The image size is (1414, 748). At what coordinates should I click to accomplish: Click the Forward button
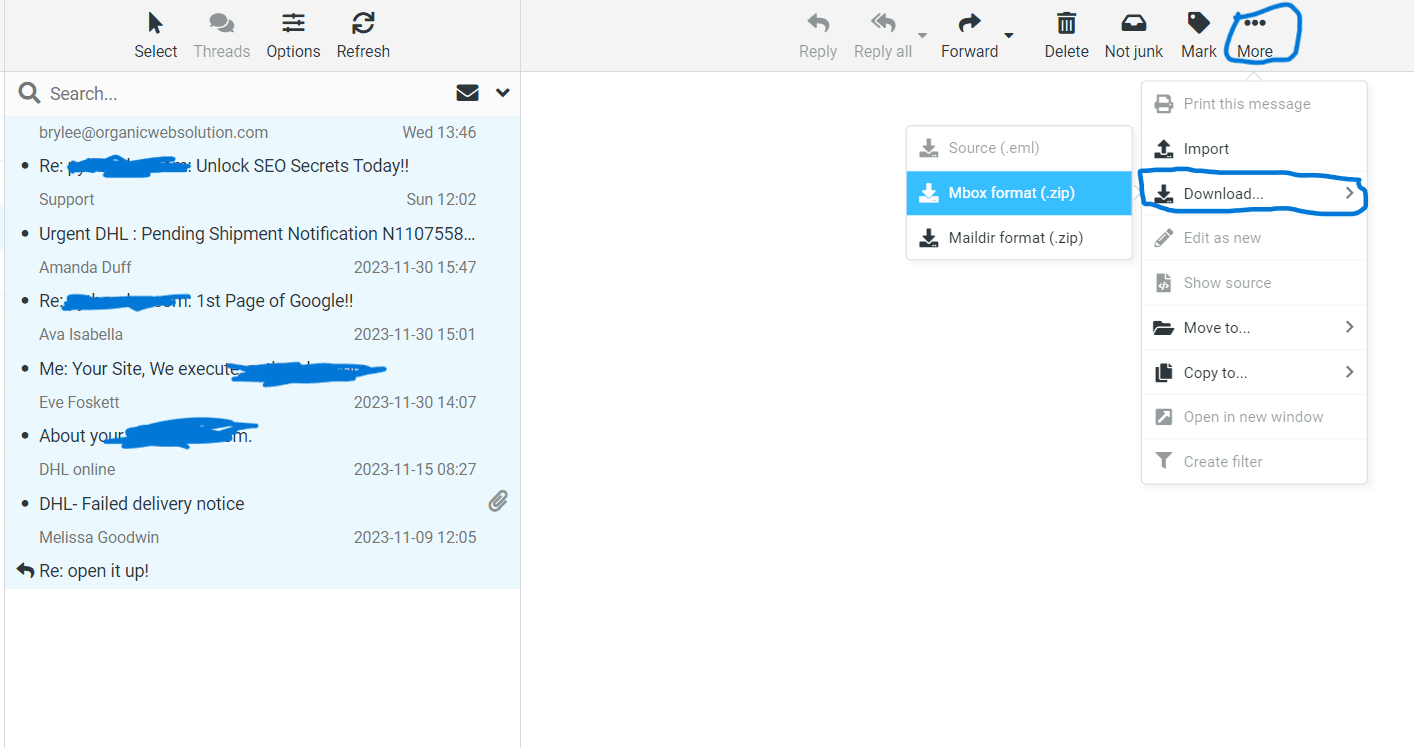pyautogui.click(x=969, y=36)
